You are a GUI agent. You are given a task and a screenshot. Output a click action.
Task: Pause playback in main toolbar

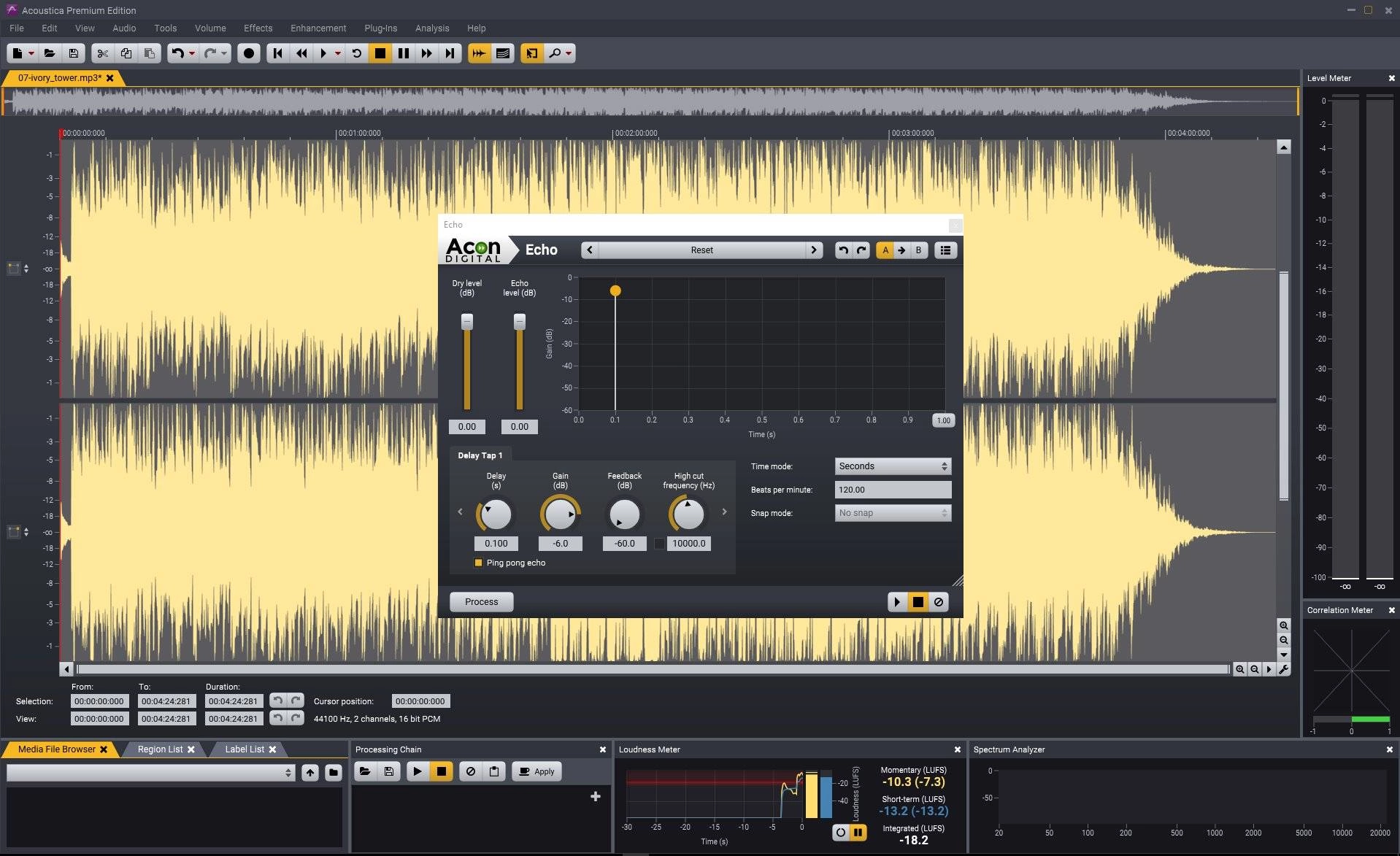403,53
